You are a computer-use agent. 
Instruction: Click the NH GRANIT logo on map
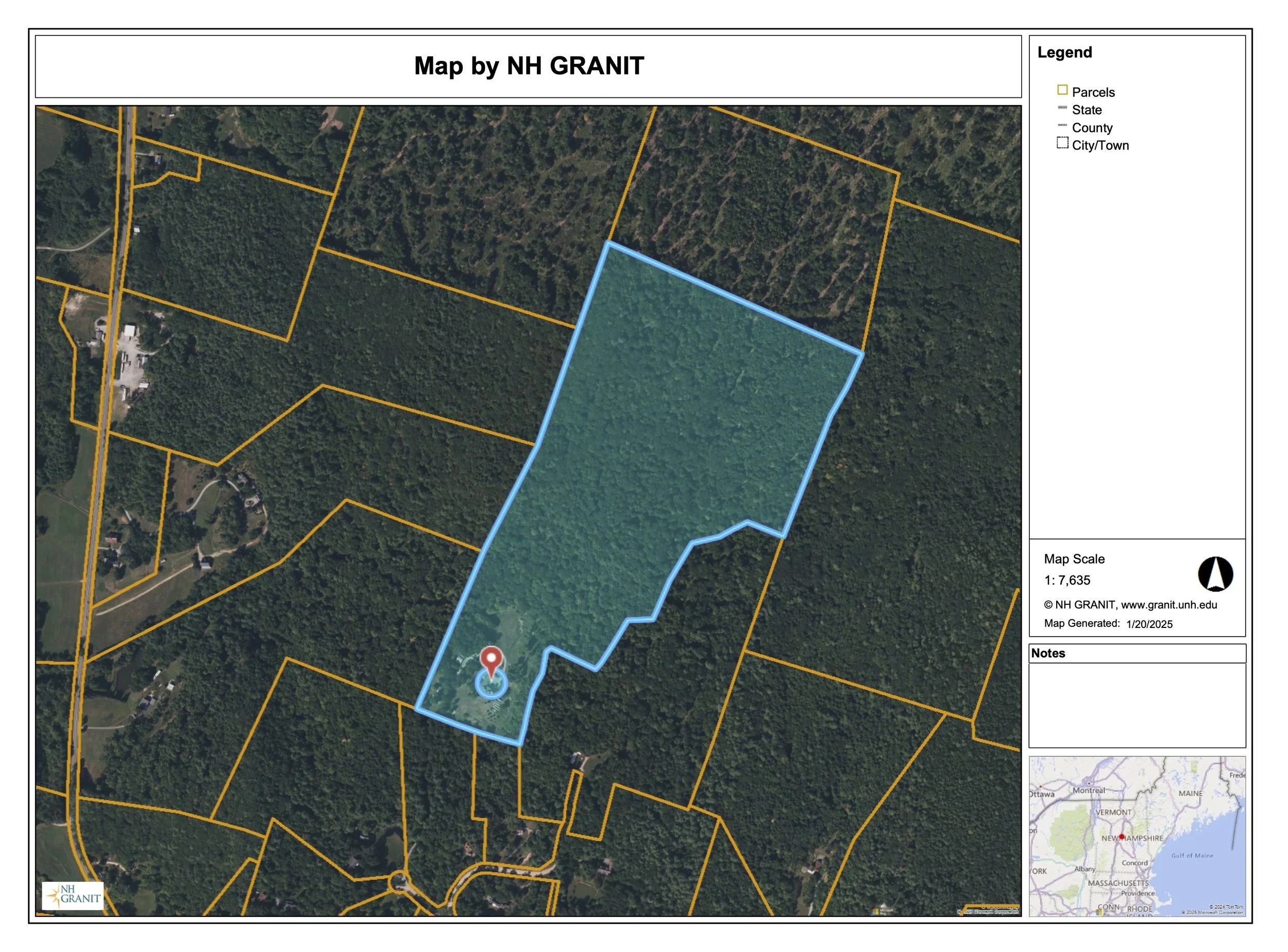click(73, 895)
